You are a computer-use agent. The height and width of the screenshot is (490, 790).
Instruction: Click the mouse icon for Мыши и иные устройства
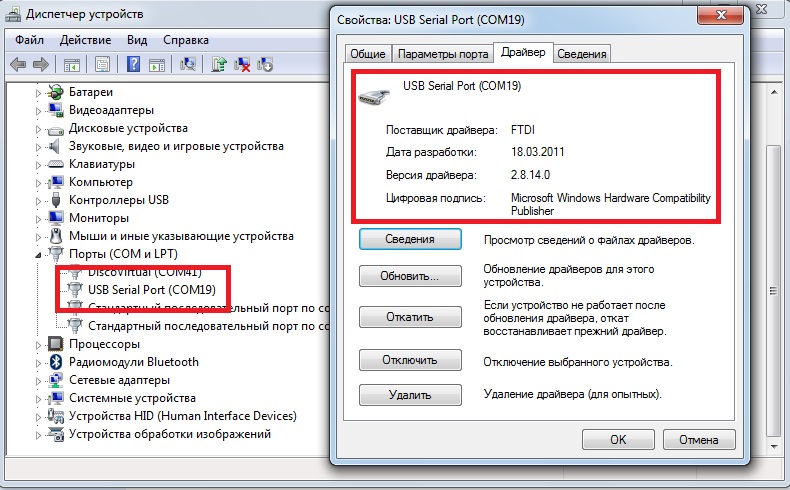click(x=56, y=236)
